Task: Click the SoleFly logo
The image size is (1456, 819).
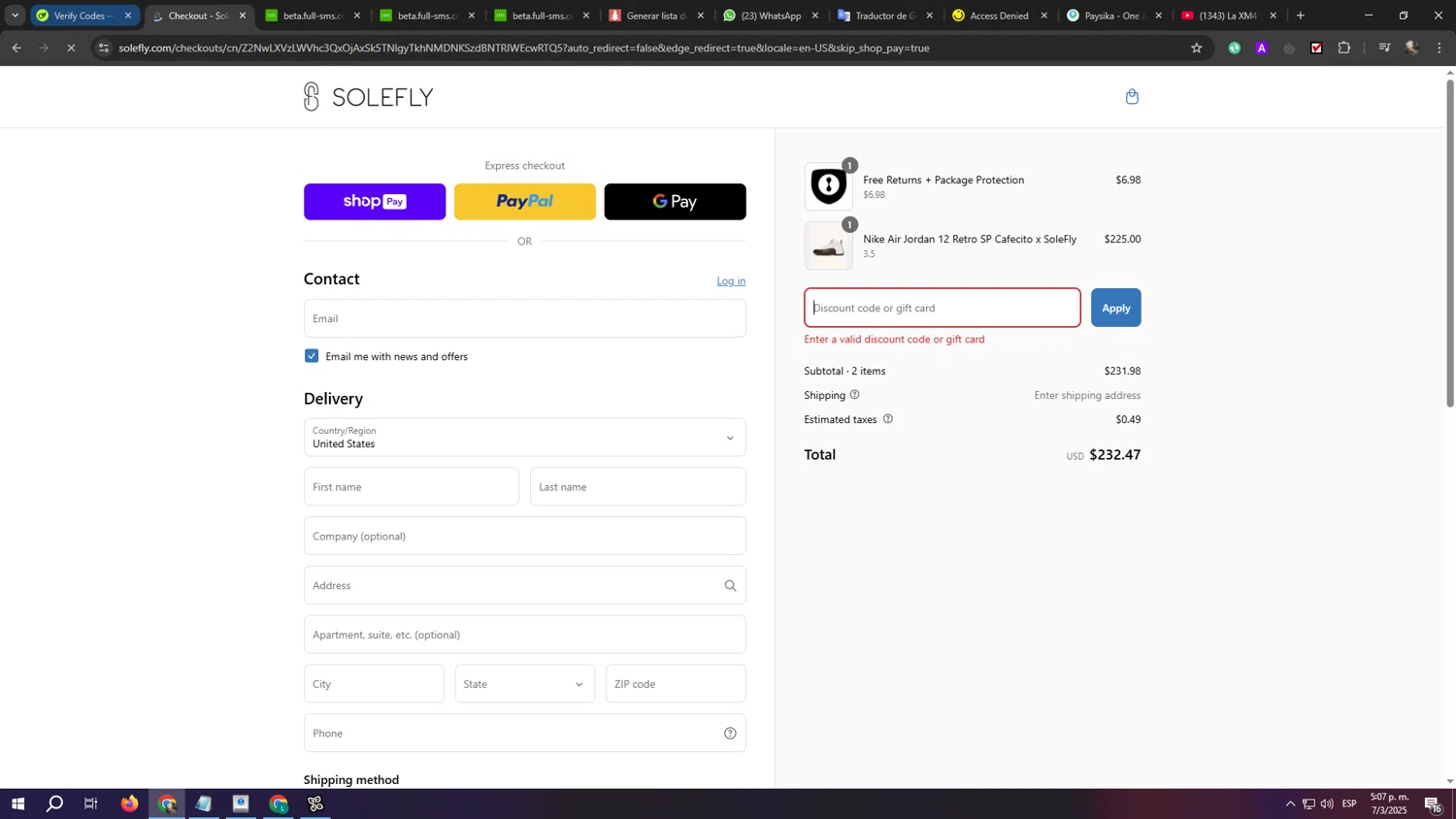Action: [x=368, y=97]
